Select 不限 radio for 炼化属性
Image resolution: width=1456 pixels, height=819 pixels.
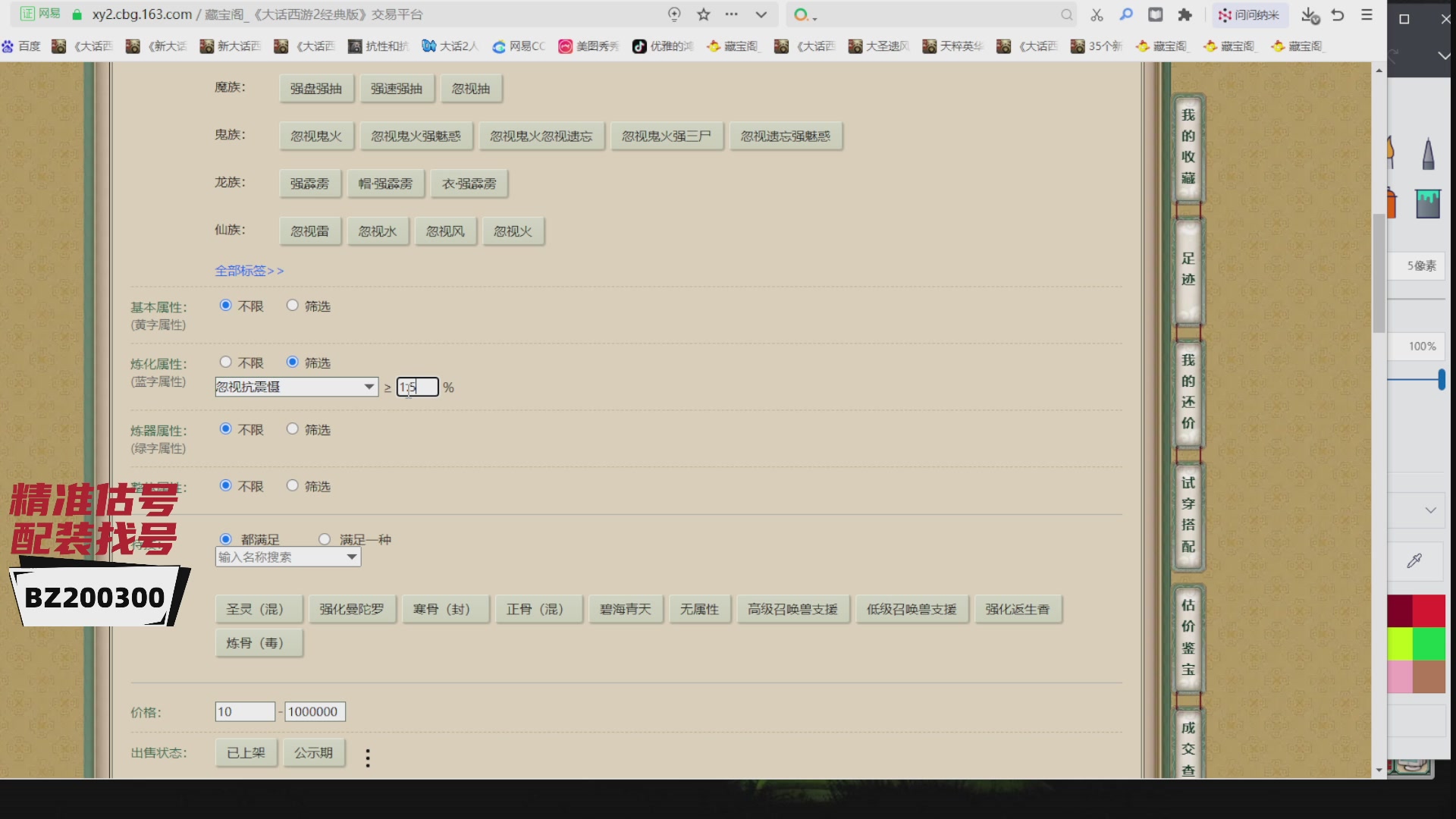tap(225, 362)
